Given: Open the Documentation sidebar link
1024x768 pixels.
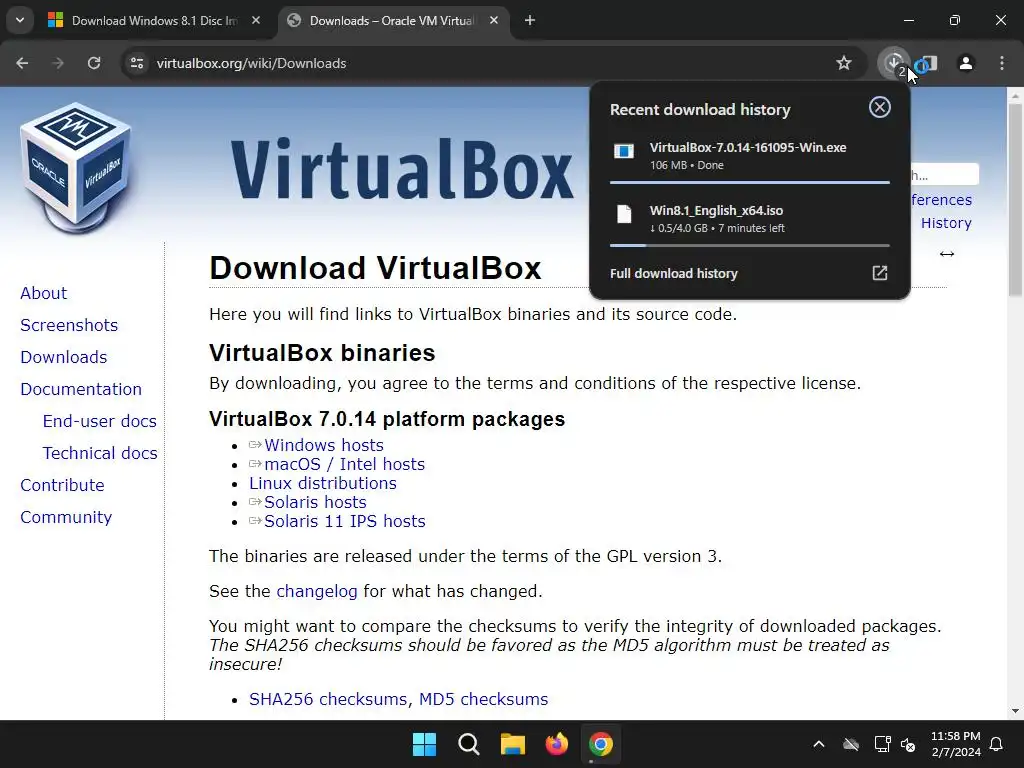Looking at the screenshot, I should (81, 389).
